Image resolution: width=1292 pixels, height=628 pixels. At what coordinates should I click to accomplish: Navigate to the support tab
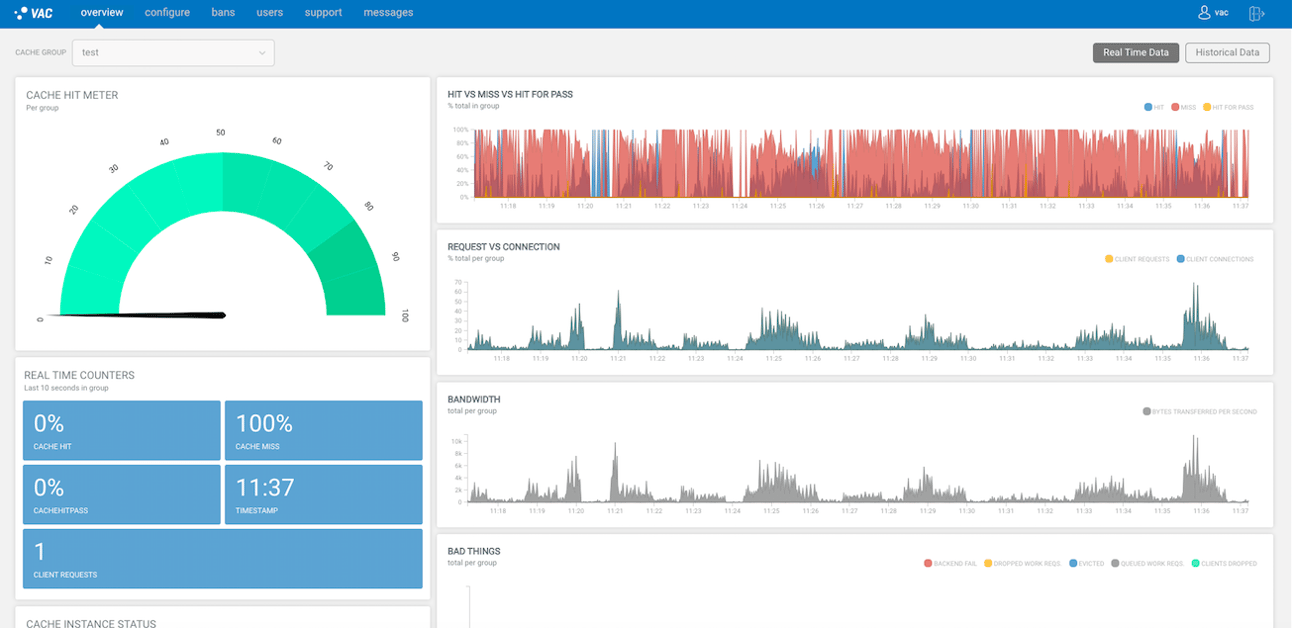[323, 13]
